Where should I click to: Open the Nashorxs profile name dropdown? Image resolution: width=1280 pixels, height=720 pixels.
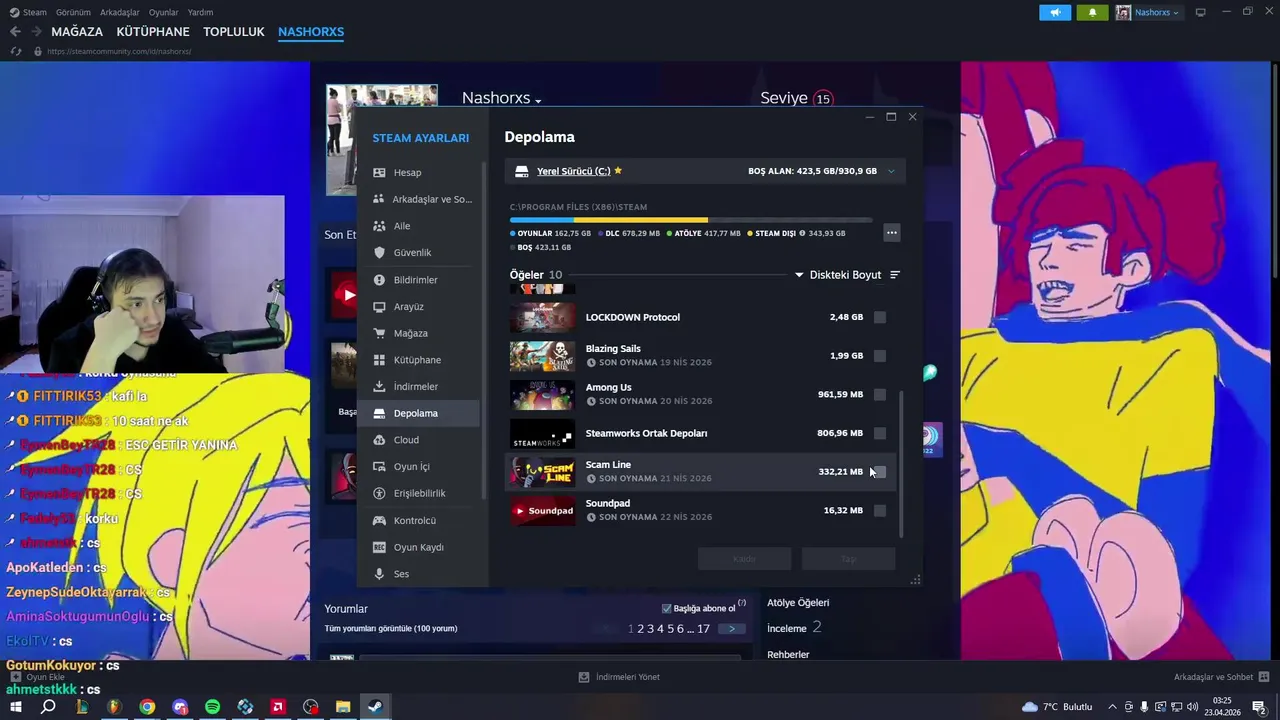501,98
